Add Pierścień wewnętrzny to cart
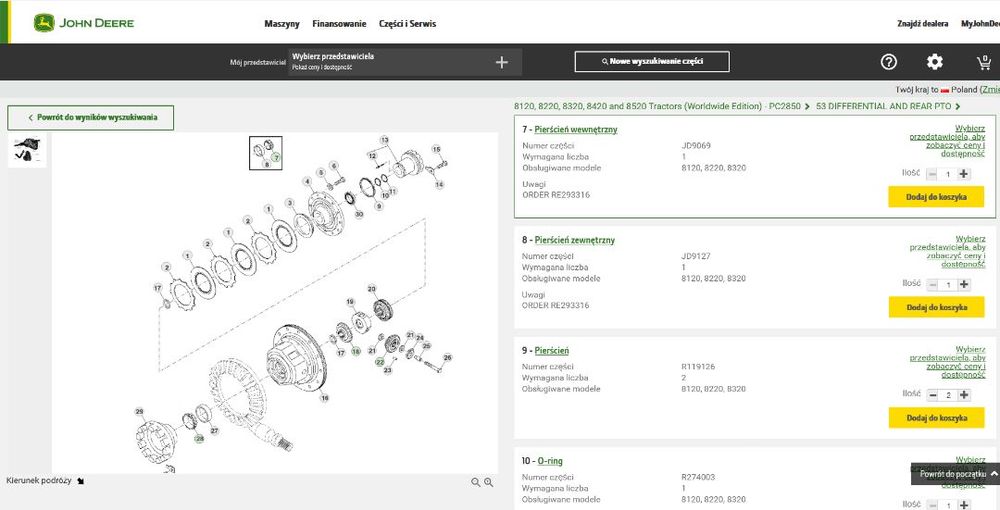The width and height of the screenshot is (1000, 510). [936, 197]
